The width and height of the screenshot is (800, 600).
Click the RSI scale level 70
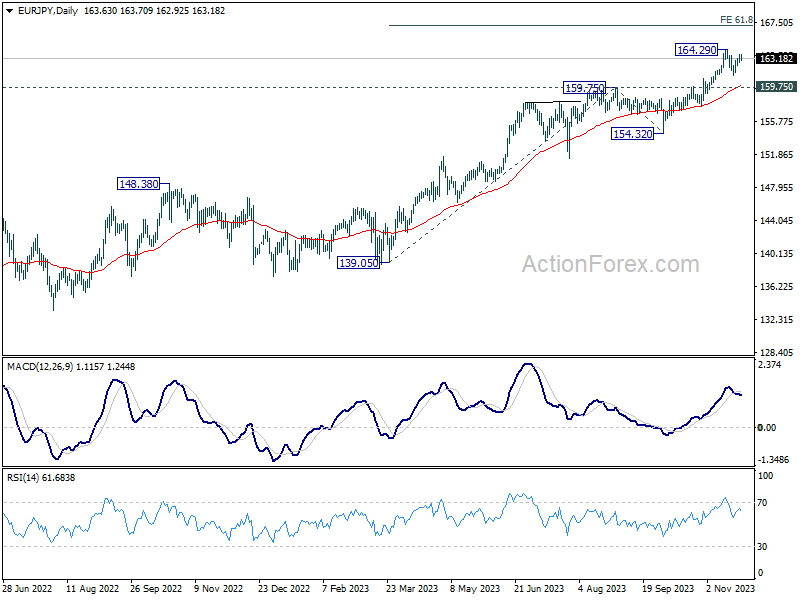(x=762, y=503)
